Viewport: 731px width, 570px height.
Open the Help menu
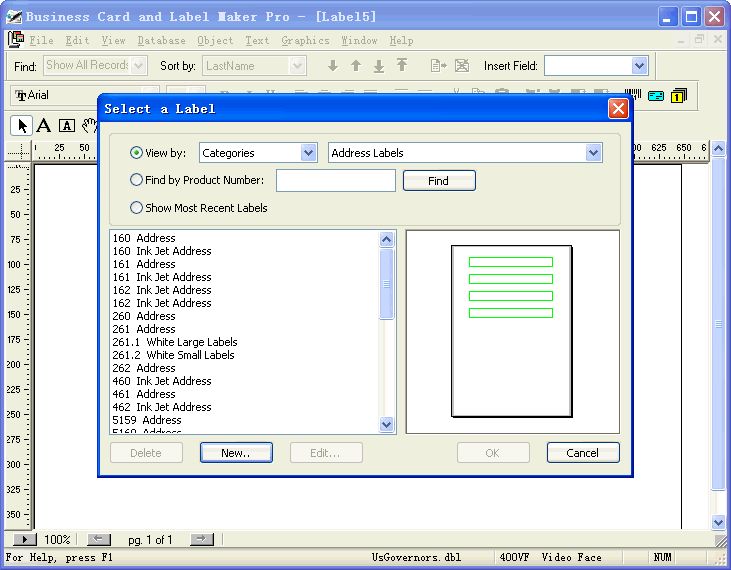(401, 41)
